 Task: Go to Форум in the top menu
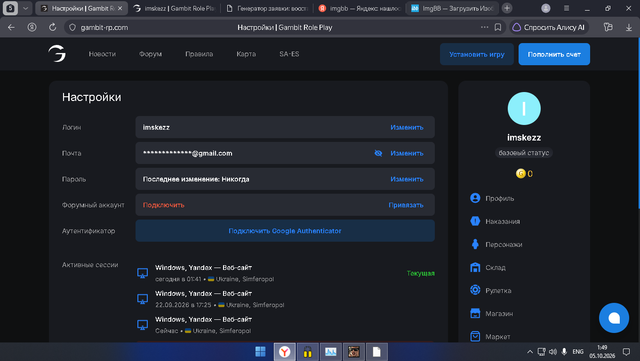(150, 54)
